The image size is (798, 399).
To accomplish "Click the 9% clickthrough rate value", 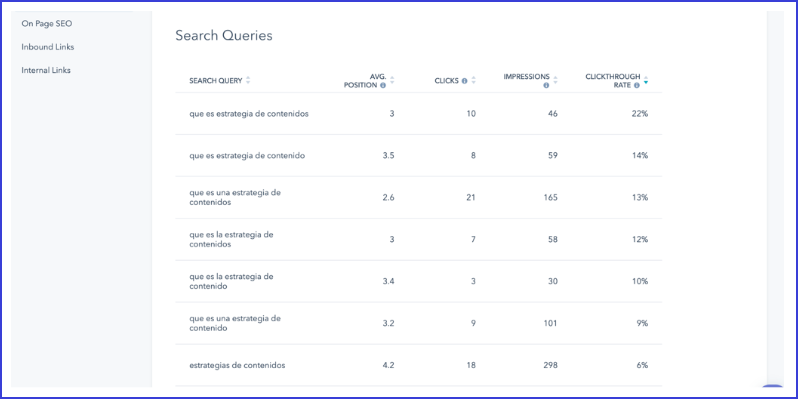I will click(x=642, y=323).
